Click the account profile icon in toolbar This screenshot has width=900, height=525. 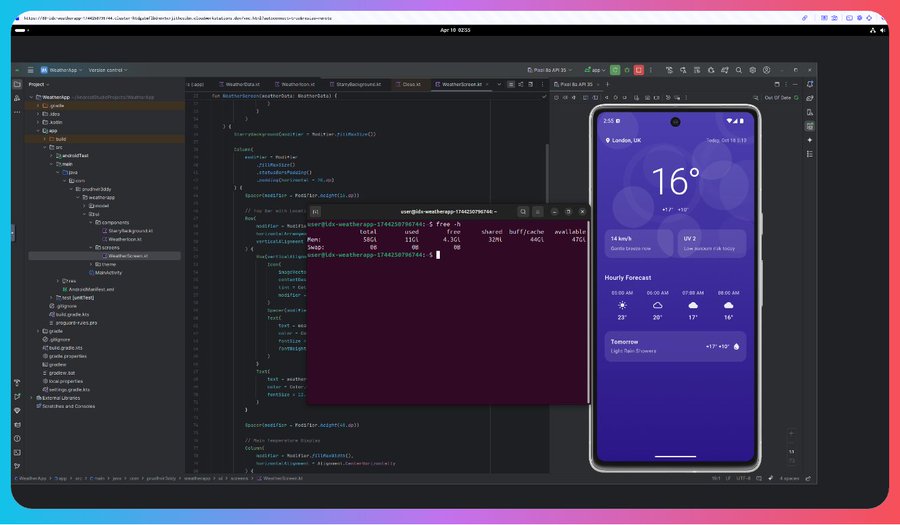[766, 70]
